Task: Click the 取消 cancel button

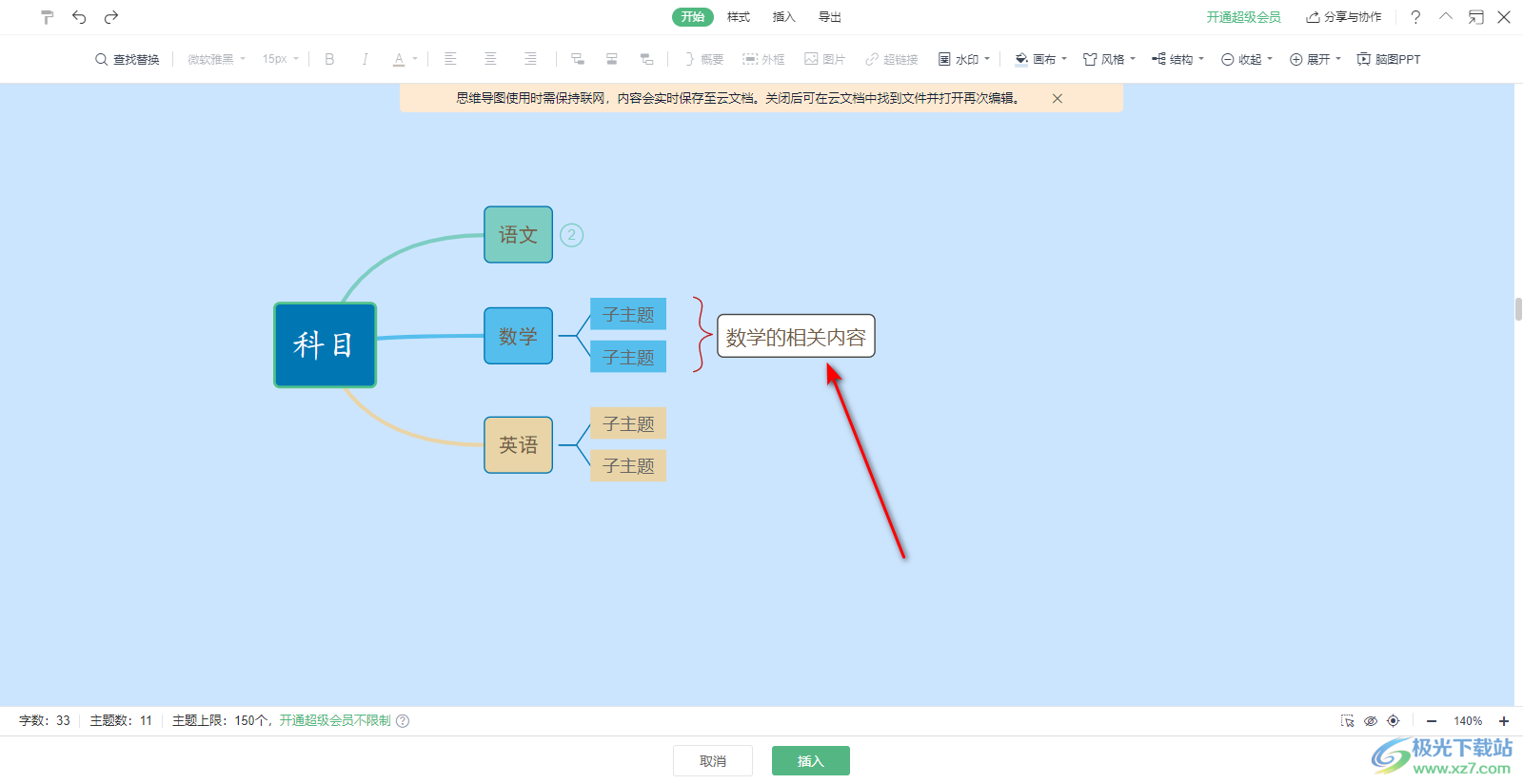Action: click(713, 761)
